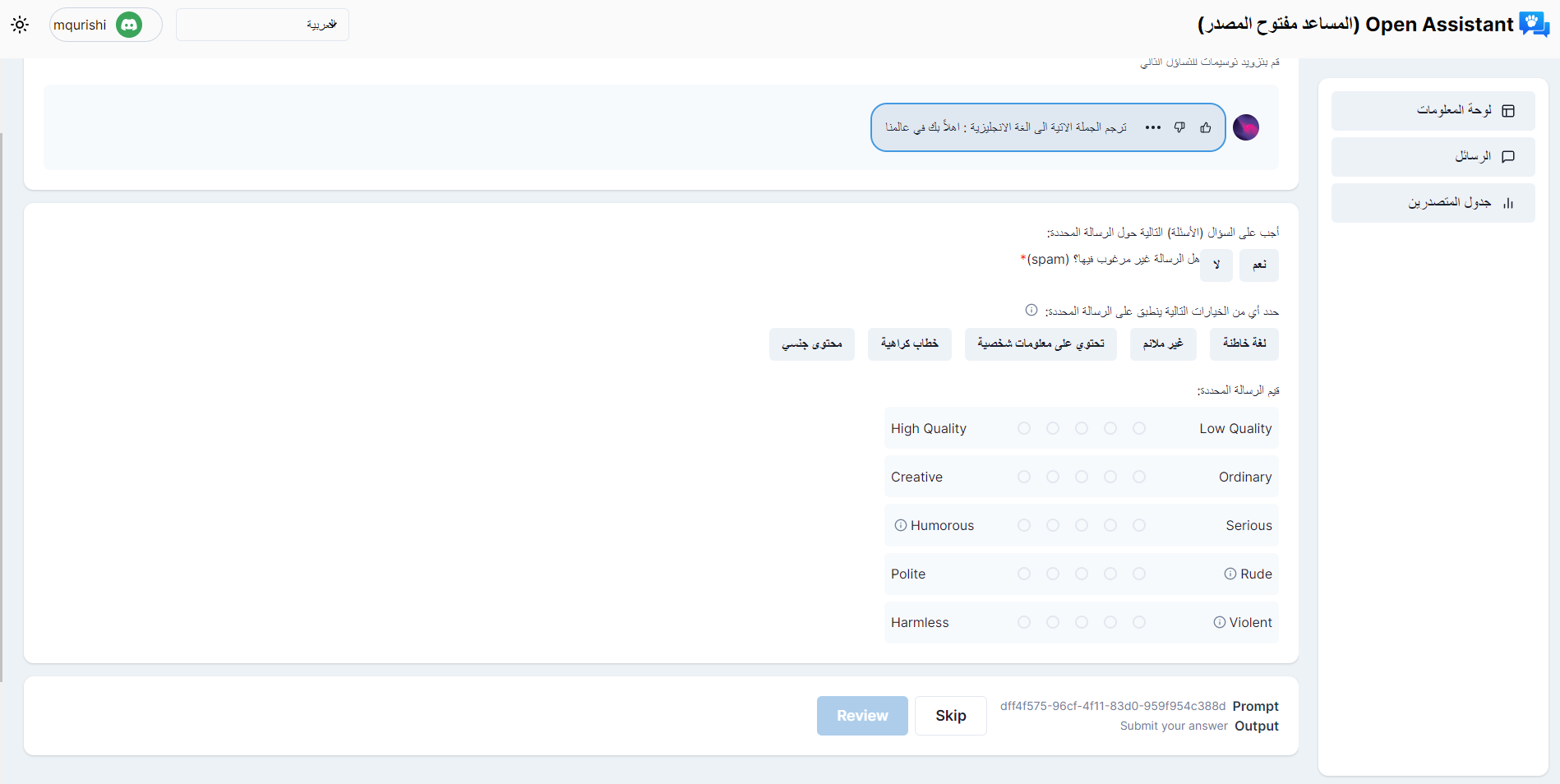Viewport: 1560px width, 784px height.
Task: Click info icon beside label selection instructions
Action: click(1032, 310)
